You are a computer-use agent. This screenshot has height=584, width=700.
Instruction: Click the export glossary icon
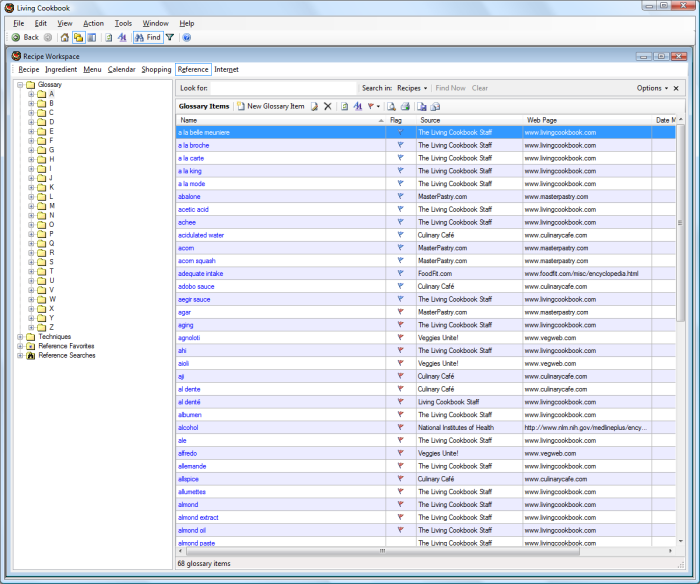[435, 106]
